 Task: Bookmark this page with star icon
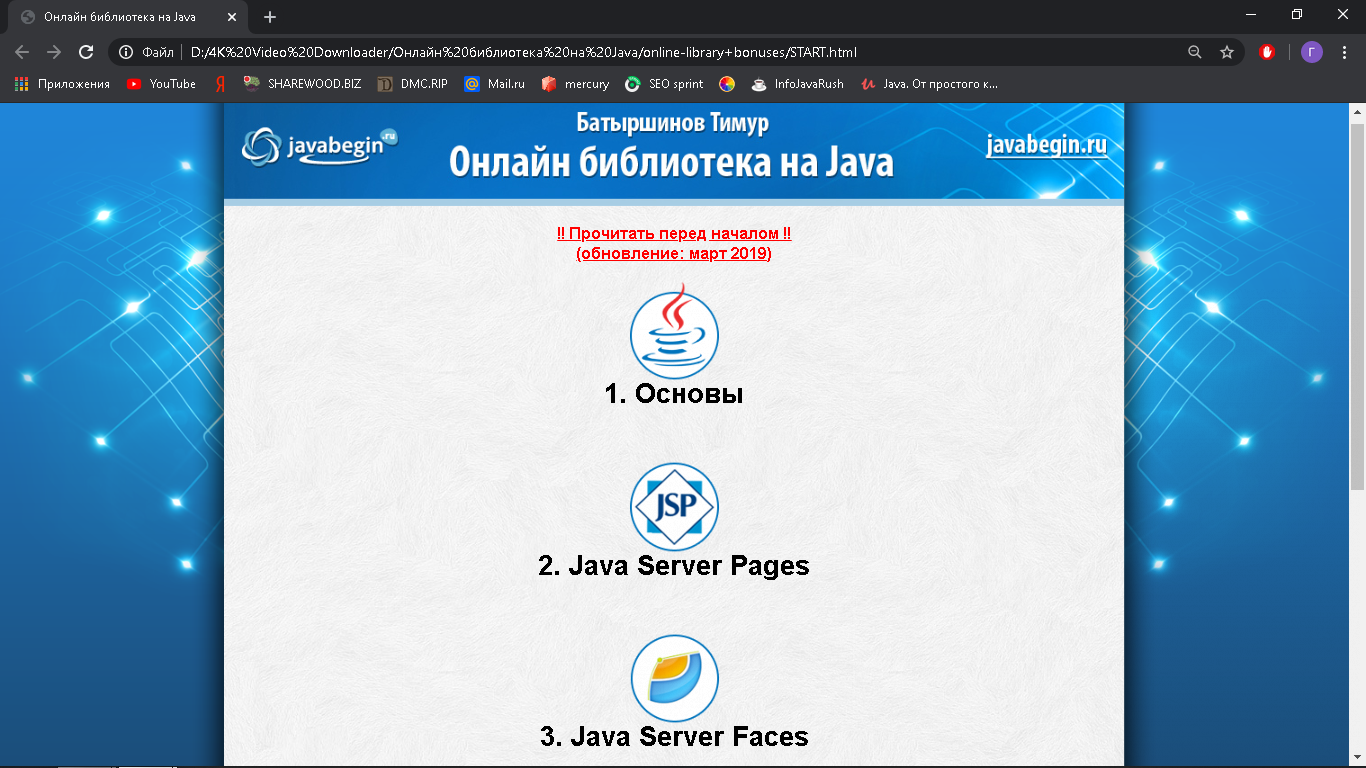[1226, 52]
